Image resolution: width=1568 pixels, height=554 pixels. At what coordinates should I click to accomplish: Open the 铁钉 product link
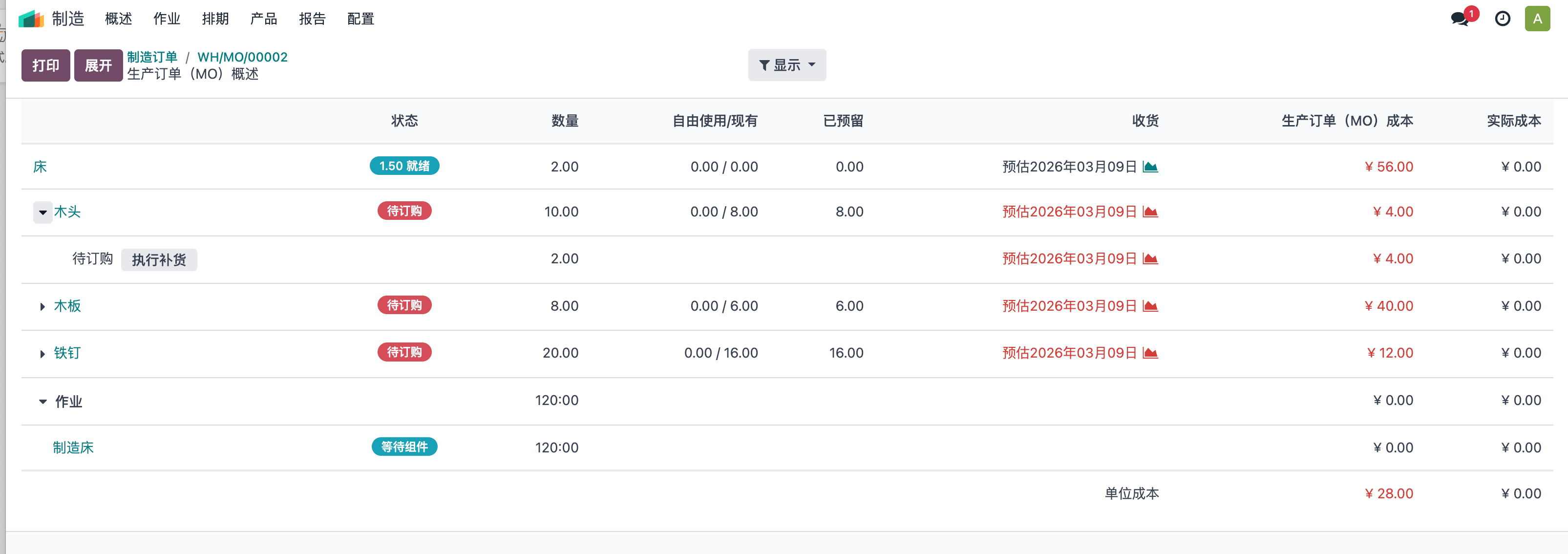point(67,353)
